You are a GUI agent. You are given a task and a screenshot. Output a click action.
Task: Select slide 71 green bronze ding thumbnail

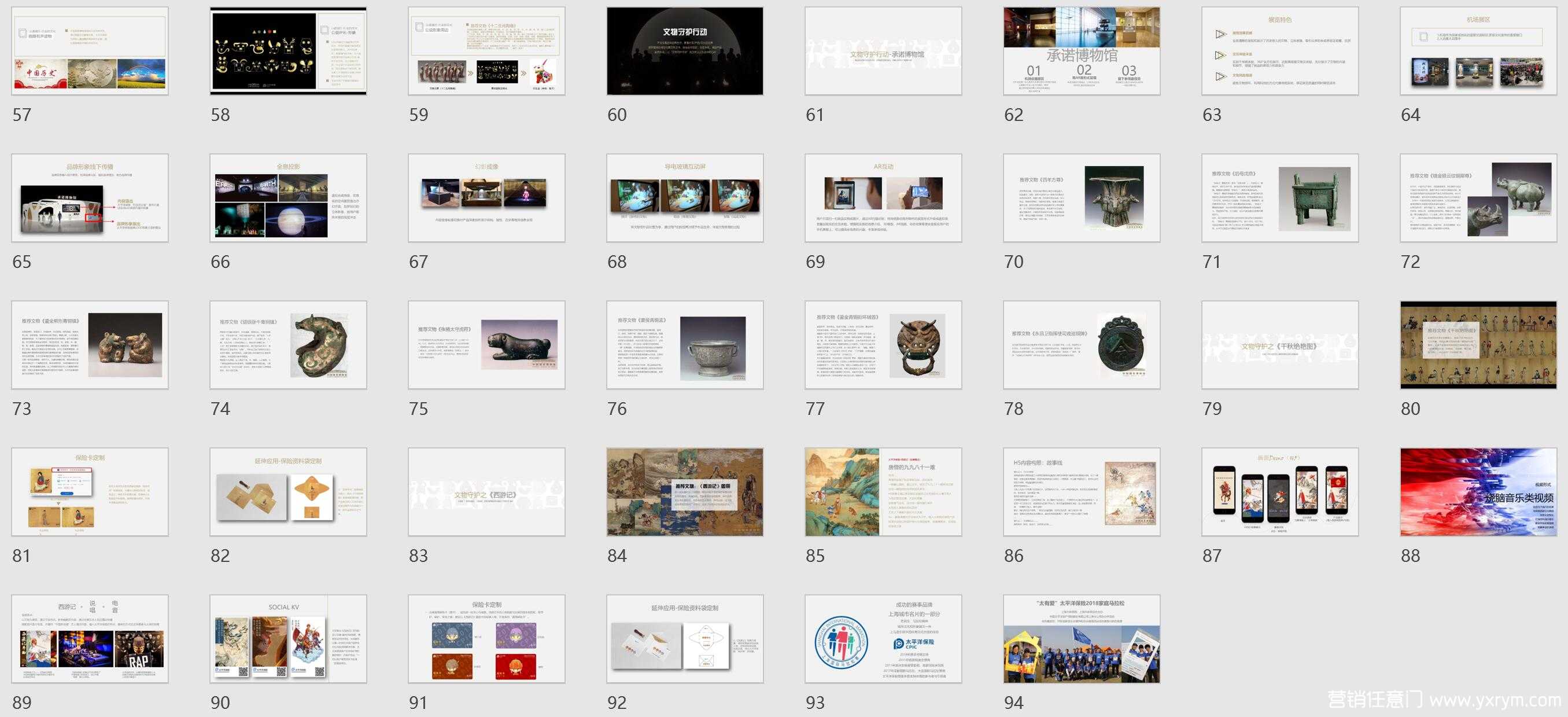point(1281,198)
